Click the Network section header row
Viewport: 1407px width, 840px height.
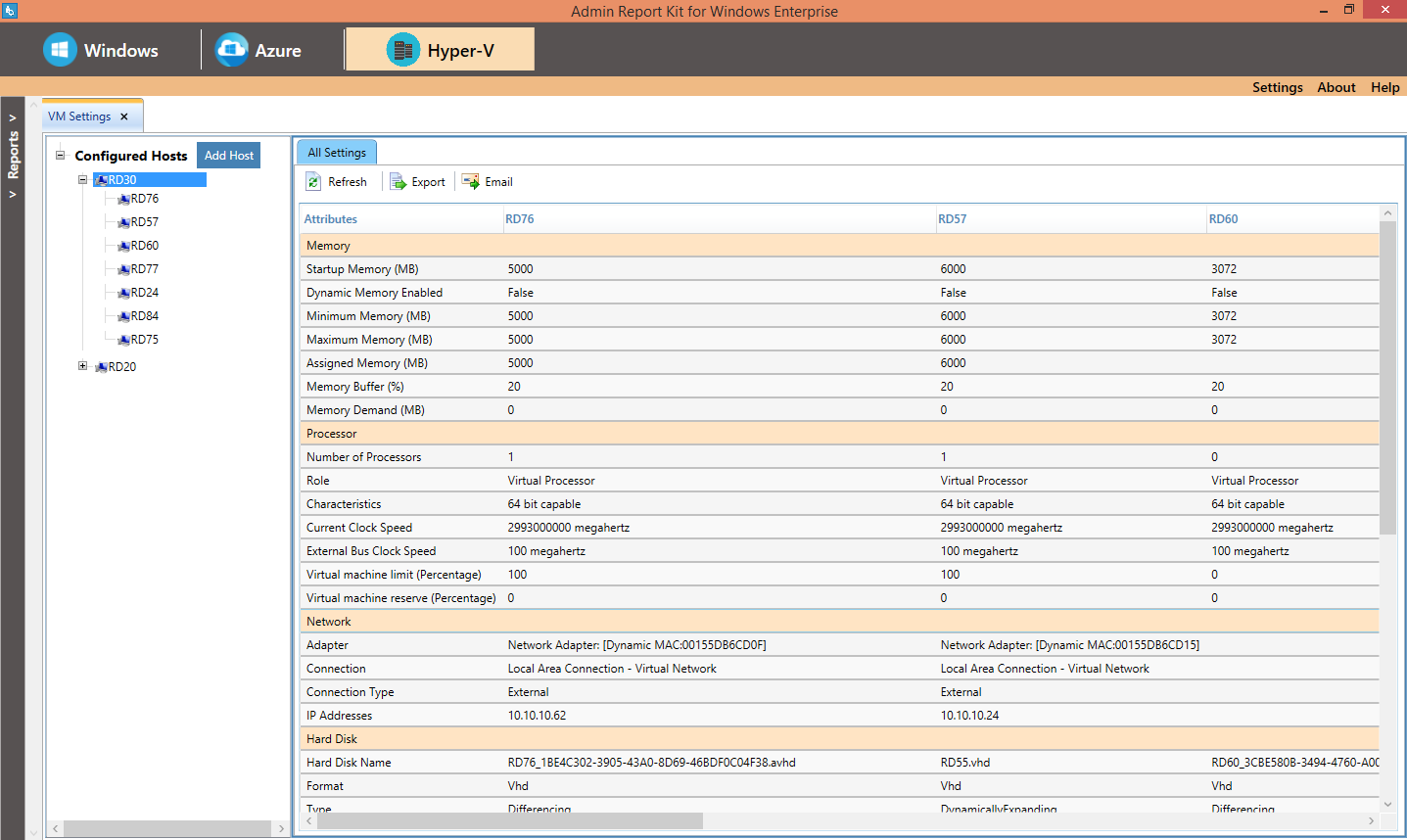pos(839,622)
